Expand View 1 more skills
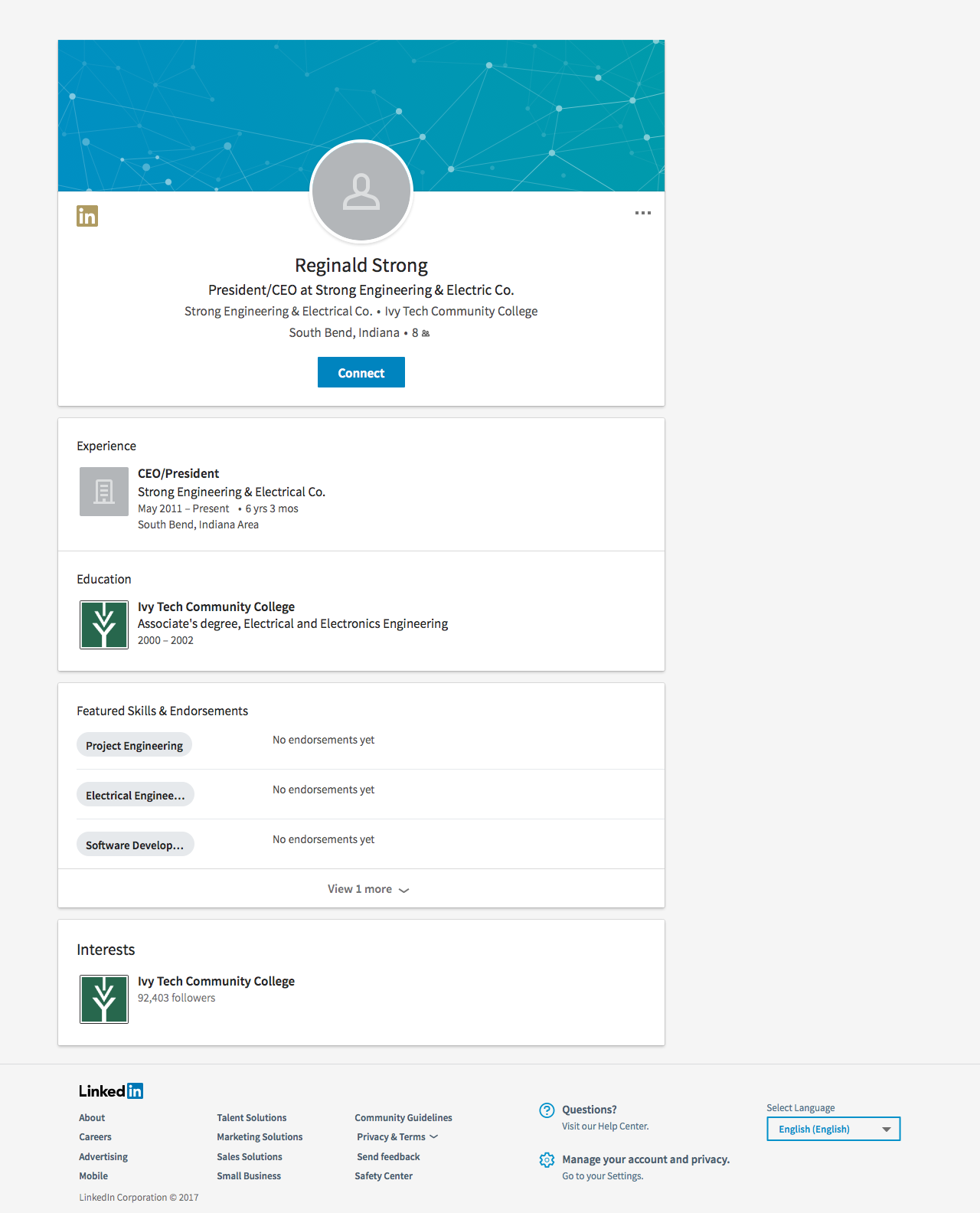980x1213 pixels. click(x=368, y=889)
